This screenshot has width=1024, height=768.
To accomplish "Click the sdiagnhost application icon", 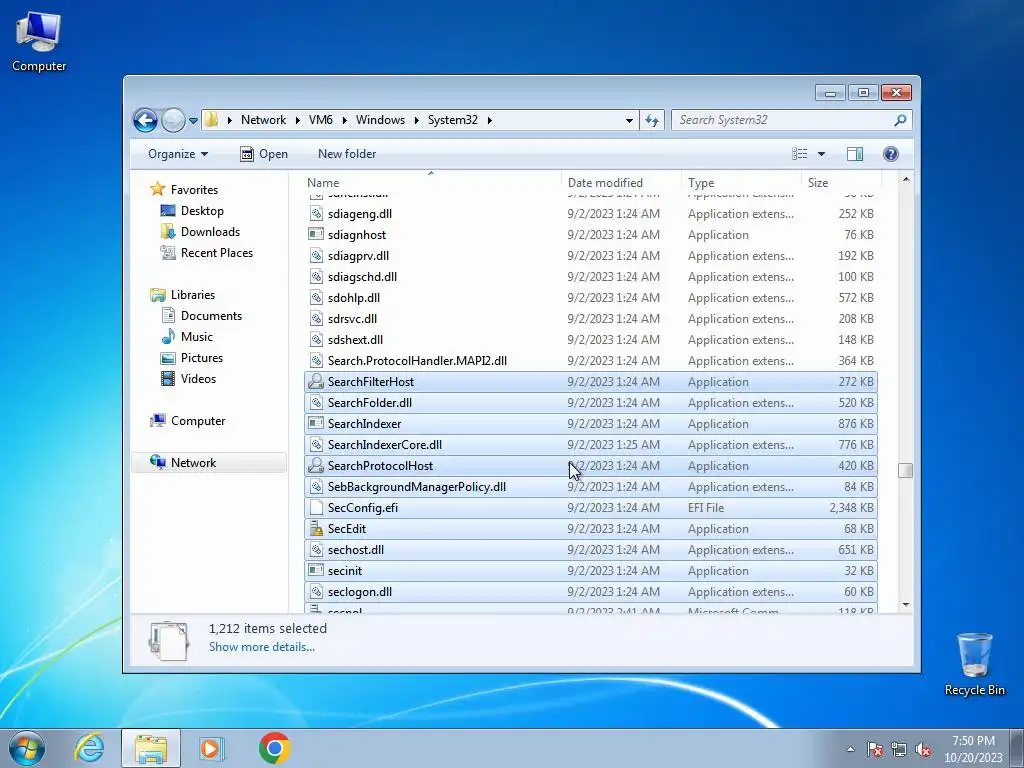I will [x=316, y=234].
